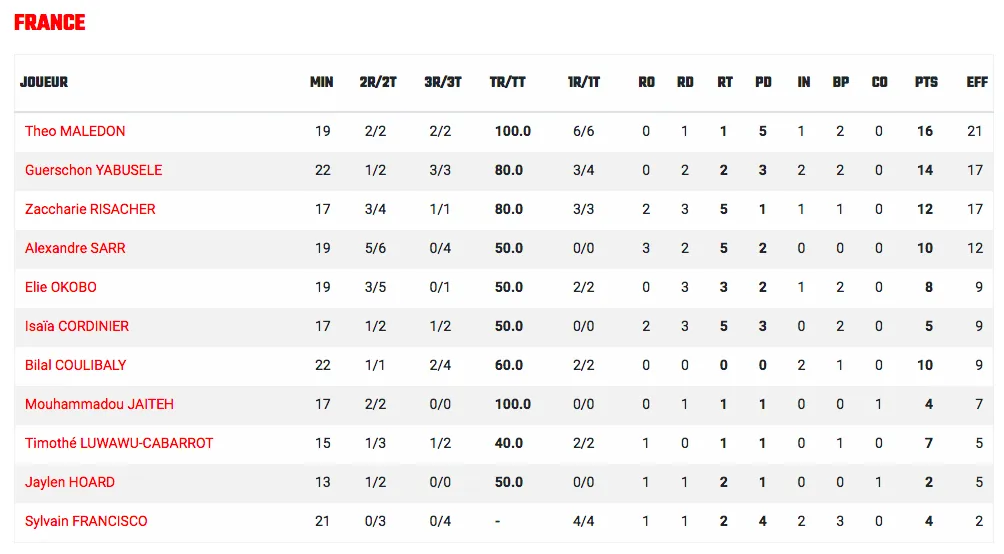
Task: Click Timothé LUWAWU-CABARROT name link
Action: point(119,444)
